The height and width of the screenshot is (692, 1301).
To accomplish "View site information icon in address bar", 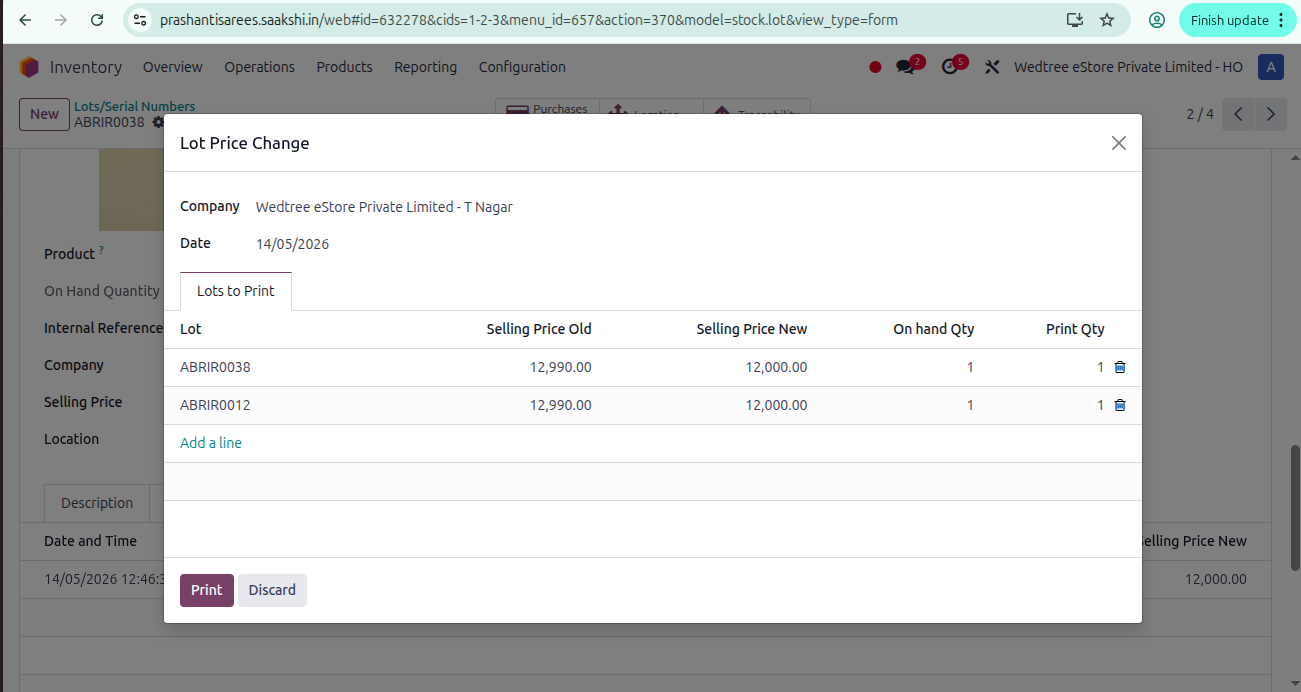I will click(140, 20).
